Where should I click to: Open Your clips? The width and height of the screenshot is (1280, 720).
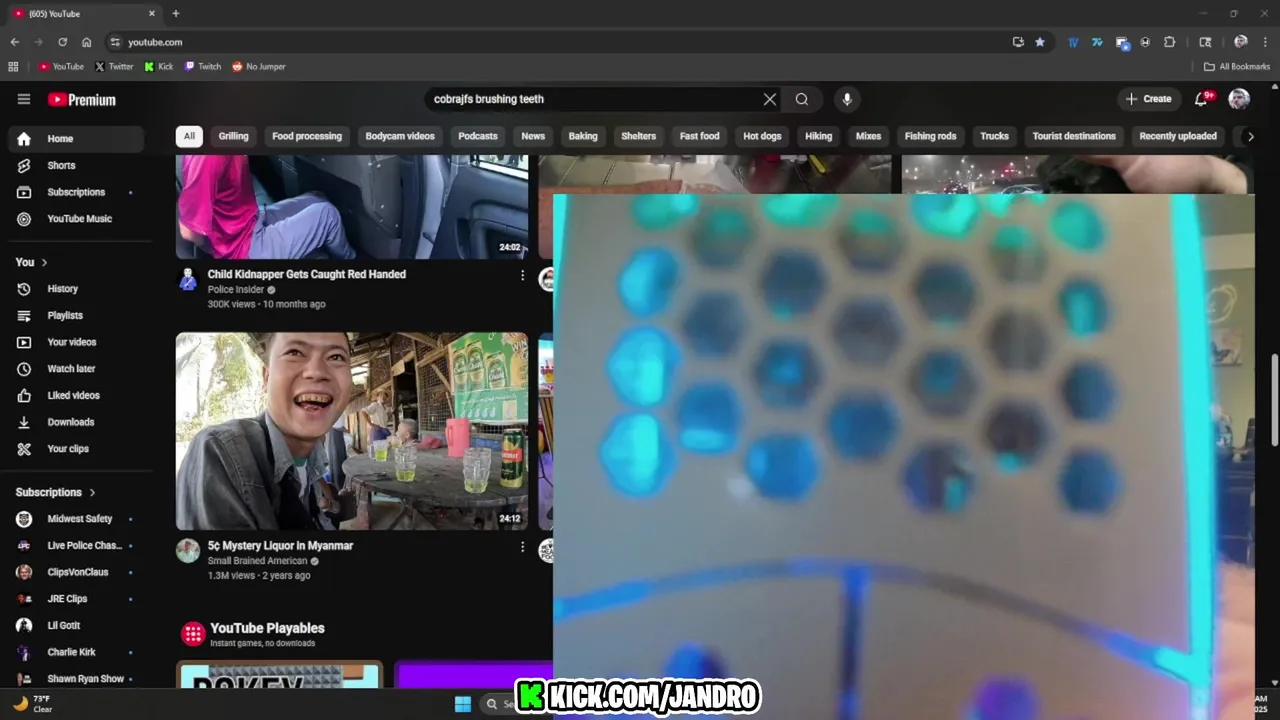76,449
